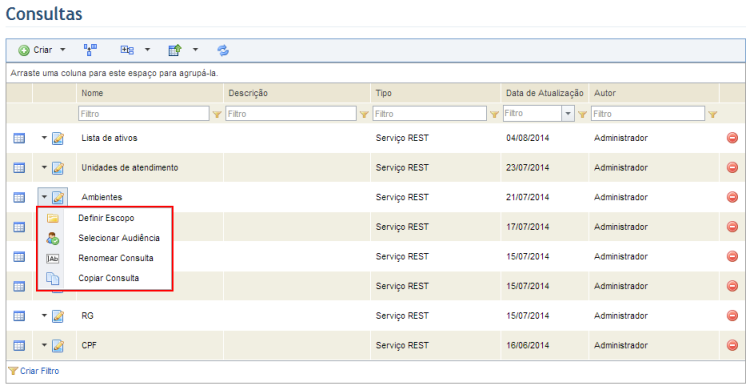Click the hierarchy diagram toolbar icon
This screenshot has width=750, height=390.
(x=90, y=50)
